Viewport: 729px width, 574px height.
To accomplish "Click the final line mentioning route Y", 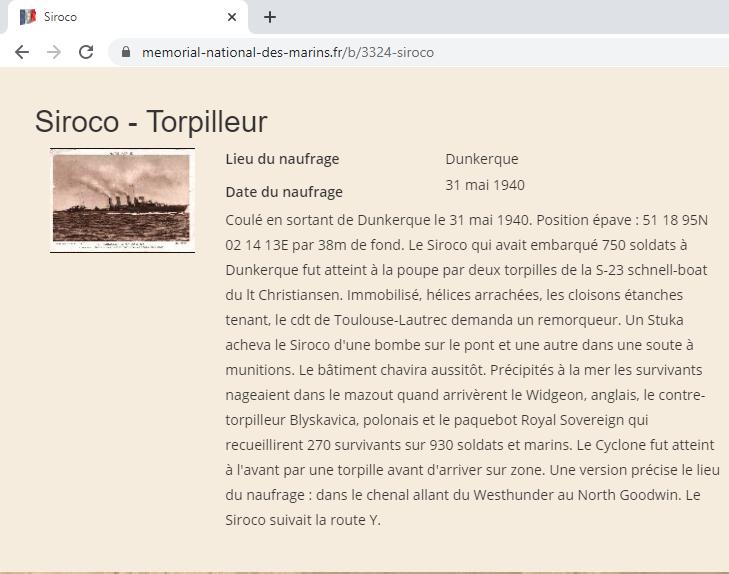I will (x=303, y=520).
